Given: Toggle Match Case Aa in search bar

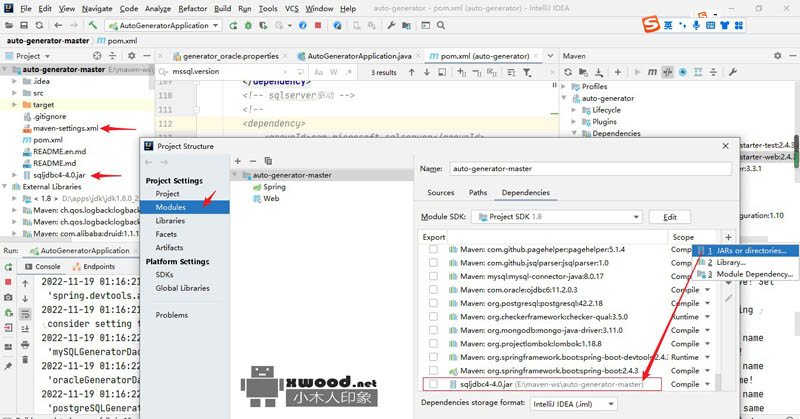Looking at the screenshot, I should pos(319,72).
